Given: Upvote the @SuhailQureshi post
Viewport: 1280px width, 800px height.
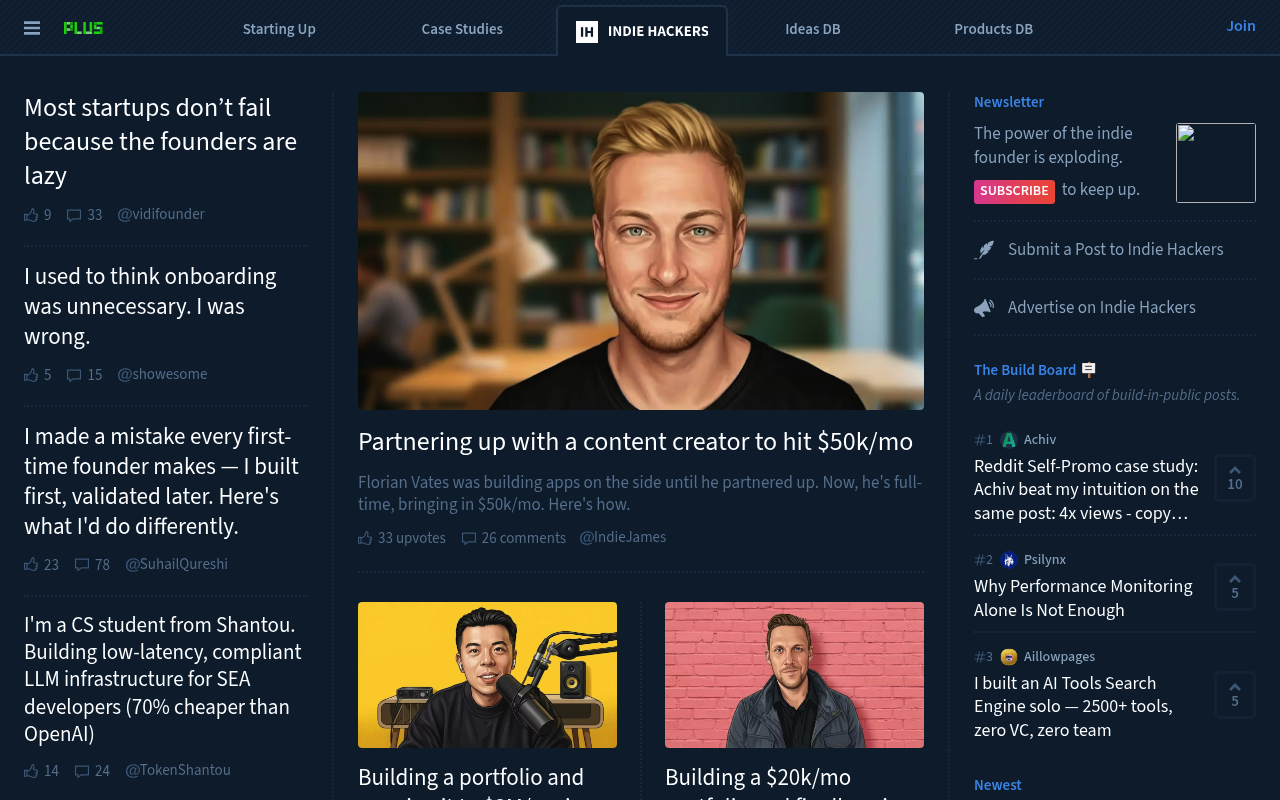Looking at the screenshot, I should tap(31, 565).
